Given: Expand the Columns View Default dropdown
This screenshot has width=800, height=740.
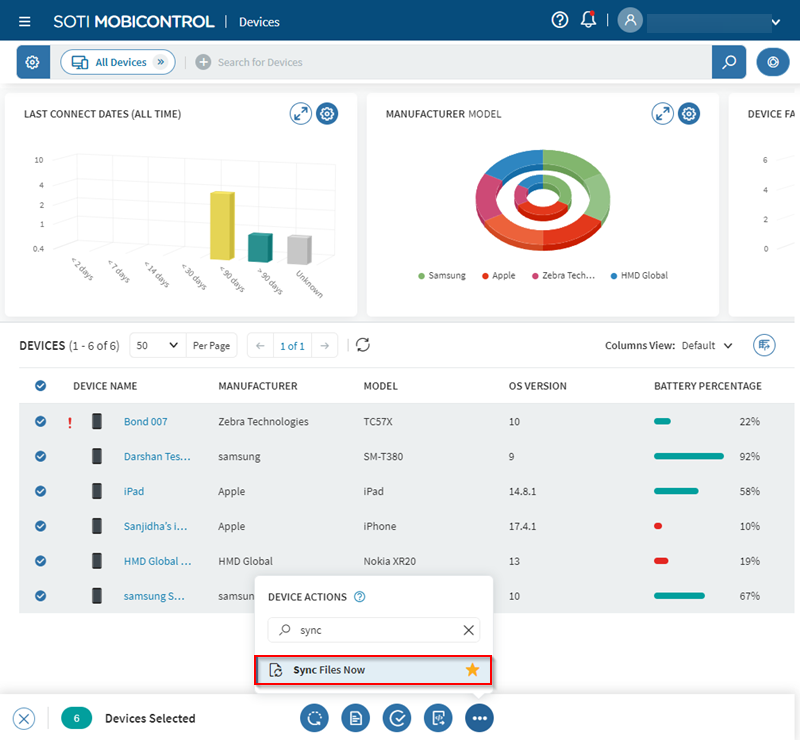Looking at the screenshot, I should (x=707, y=345).
